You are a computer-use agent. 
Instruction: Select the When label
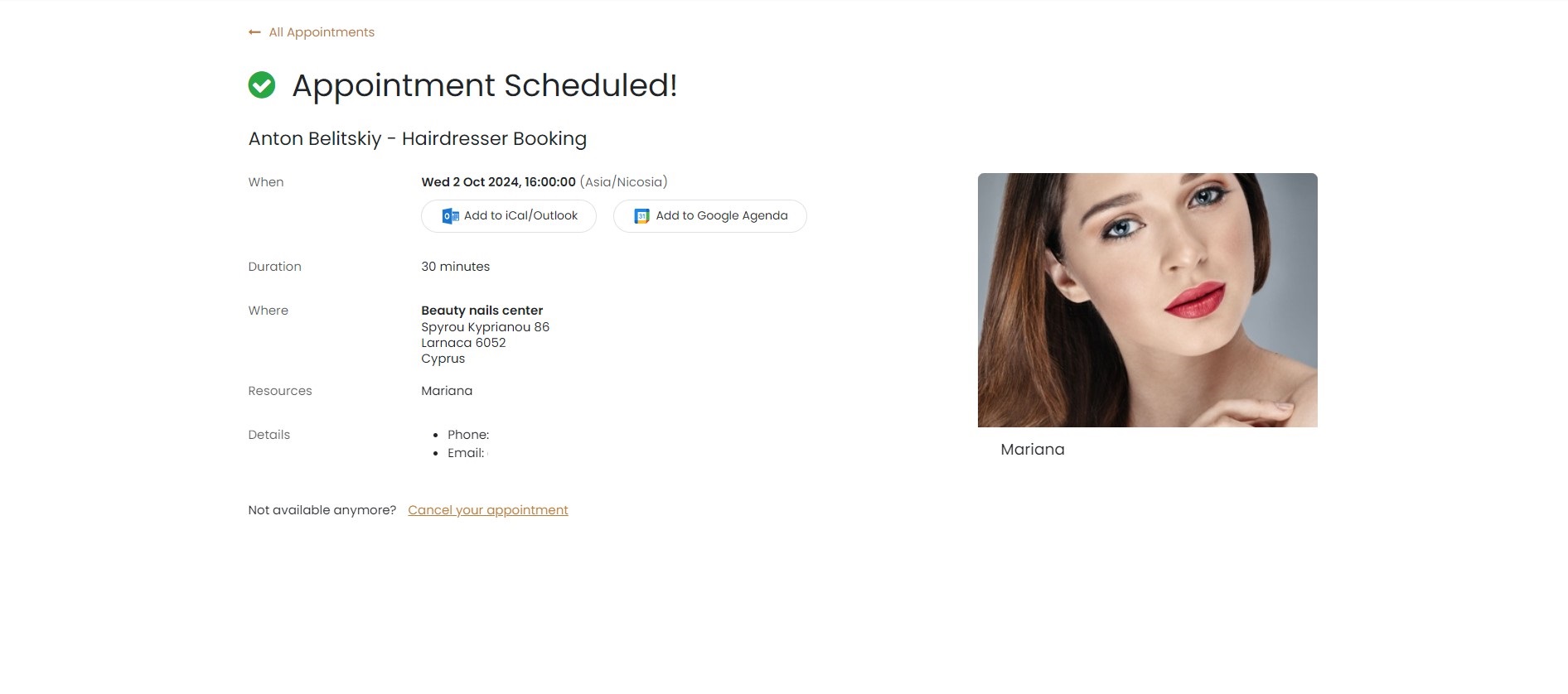[266, 182]
